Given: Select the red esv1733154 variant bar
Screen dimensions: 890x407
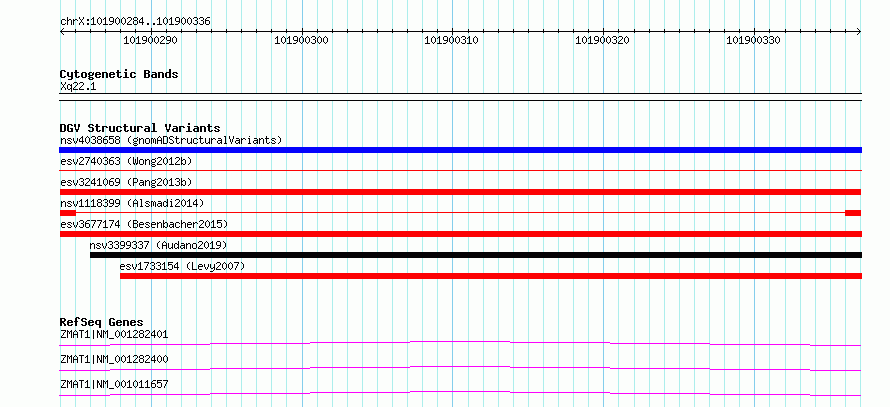Looking at the screenshot, I should [x=491, y=276].
